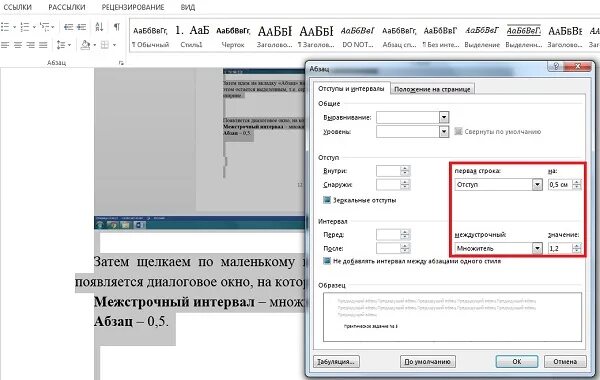Switch to the Положение на странице tab
This screenshot has height=380, width=600.
[432, 89]
